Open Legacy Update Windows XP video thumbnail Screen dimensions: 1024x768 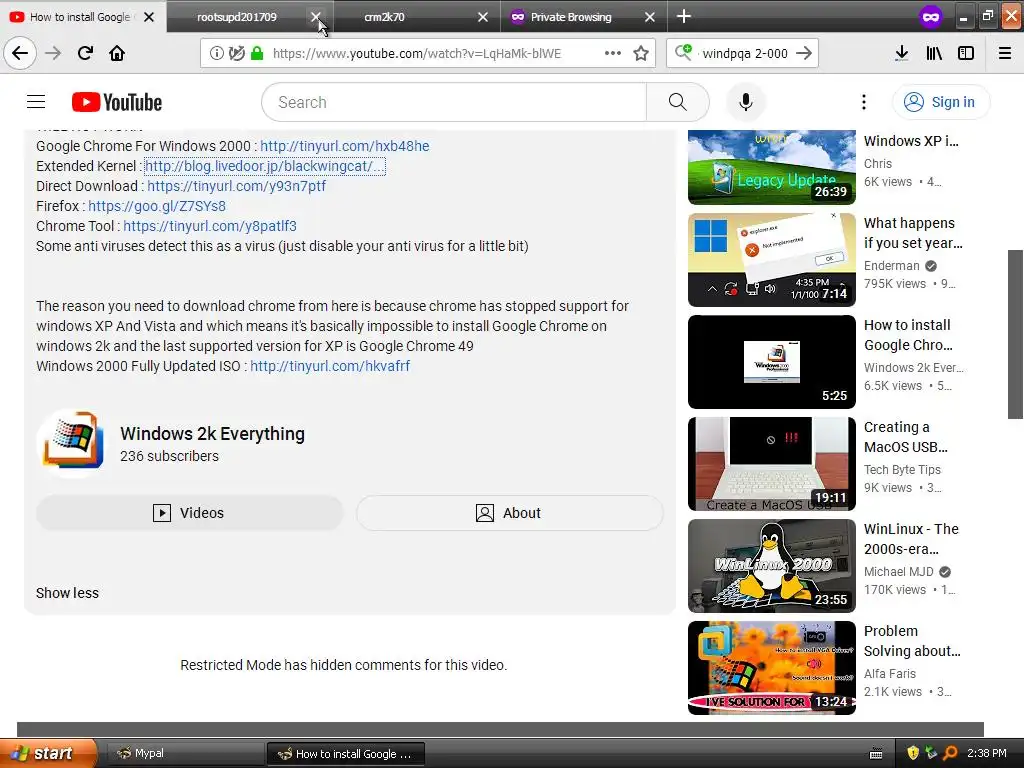click(x=771, y=167)
